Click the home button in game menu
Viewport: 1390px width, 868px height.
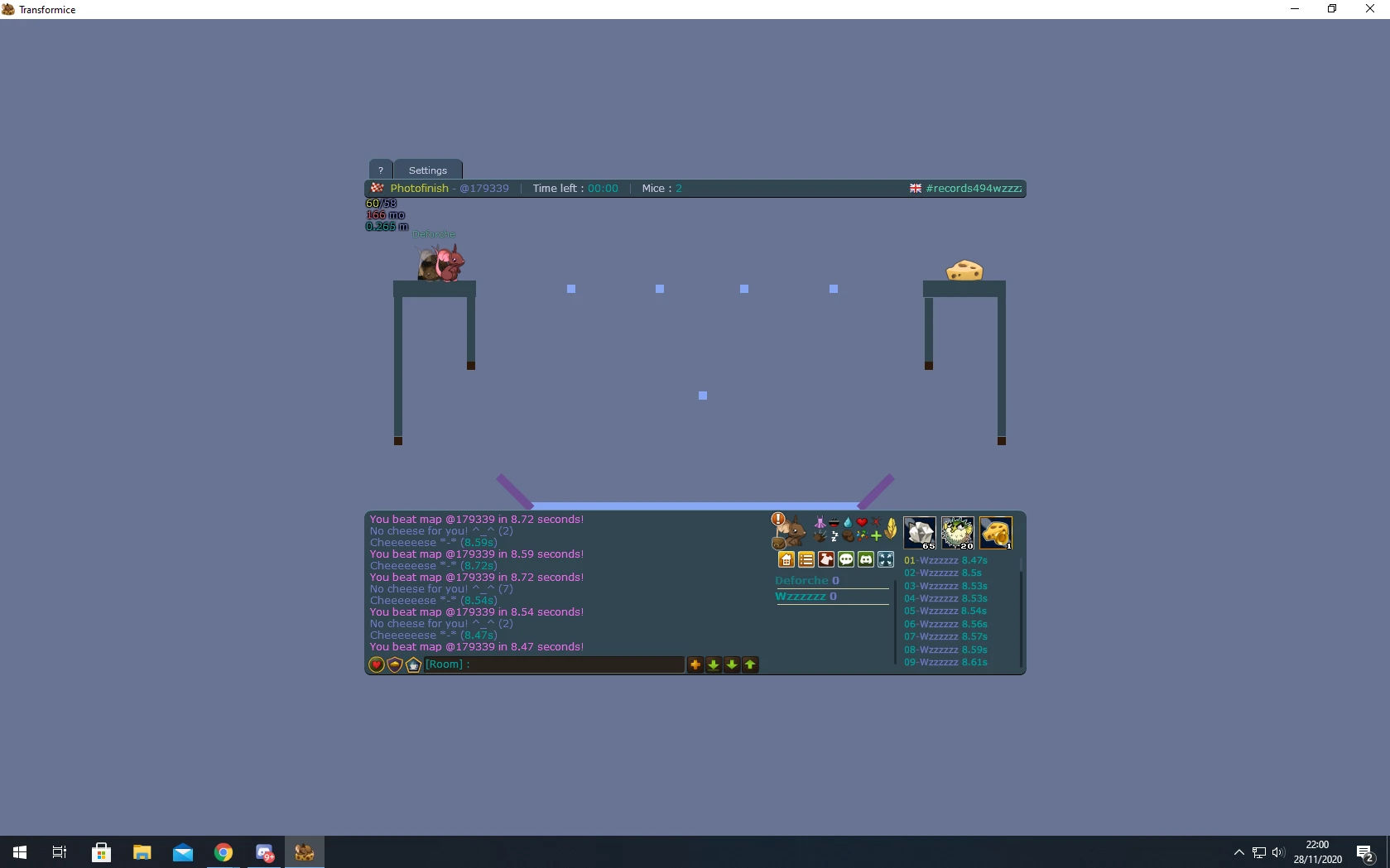(786, 560)
